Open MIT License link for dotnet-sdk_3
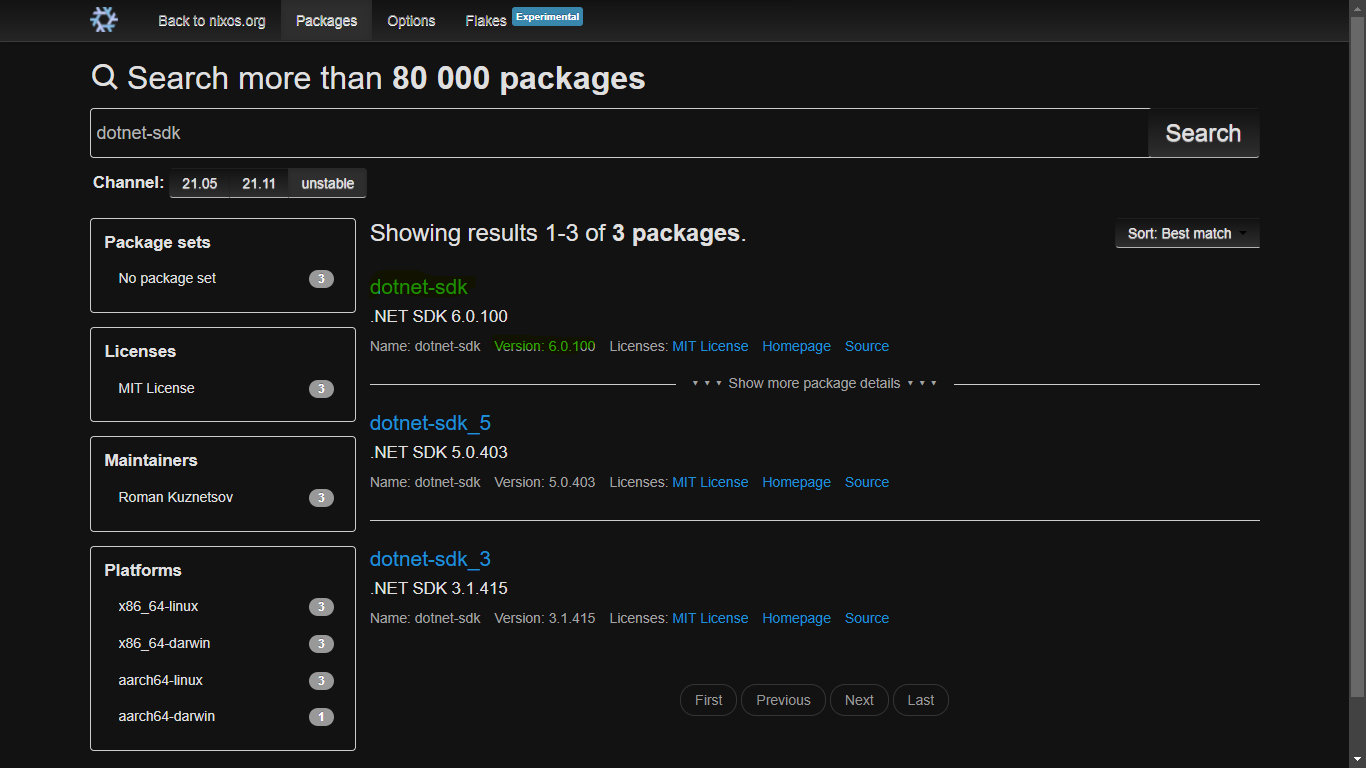 point(710,618)
